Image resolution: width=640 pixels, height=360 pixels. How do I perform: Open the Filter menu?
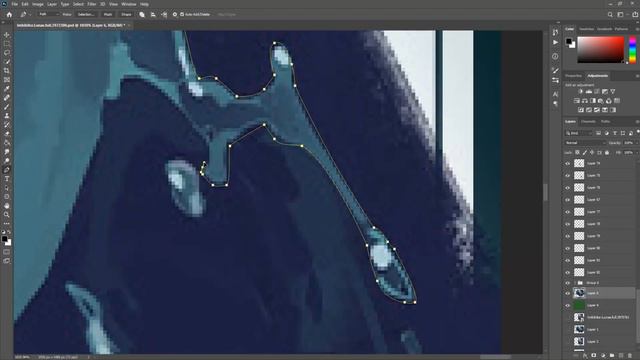pos(91,4)
